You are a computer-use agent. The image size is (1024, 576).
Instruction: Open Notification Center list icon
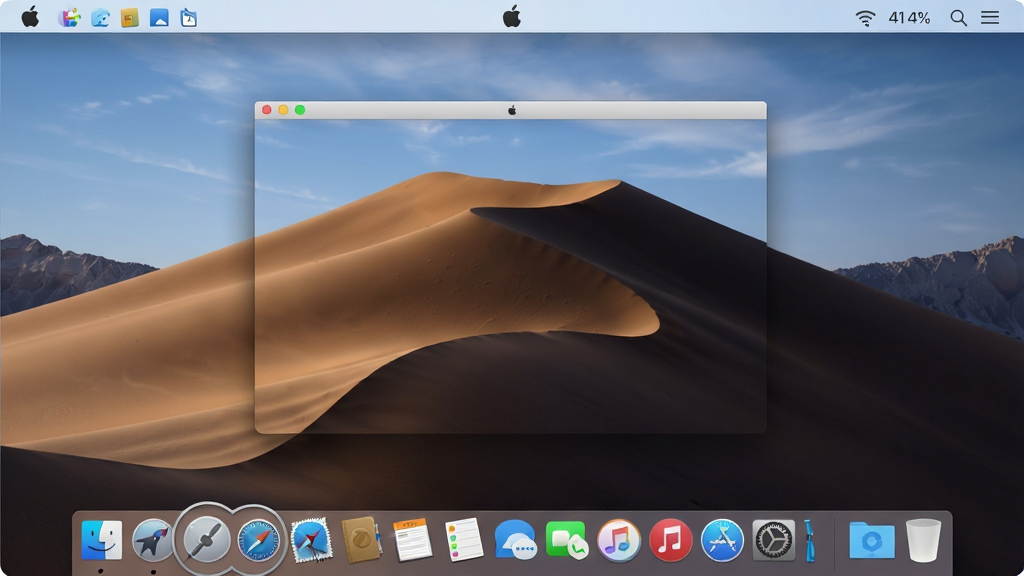pos(990,18)
